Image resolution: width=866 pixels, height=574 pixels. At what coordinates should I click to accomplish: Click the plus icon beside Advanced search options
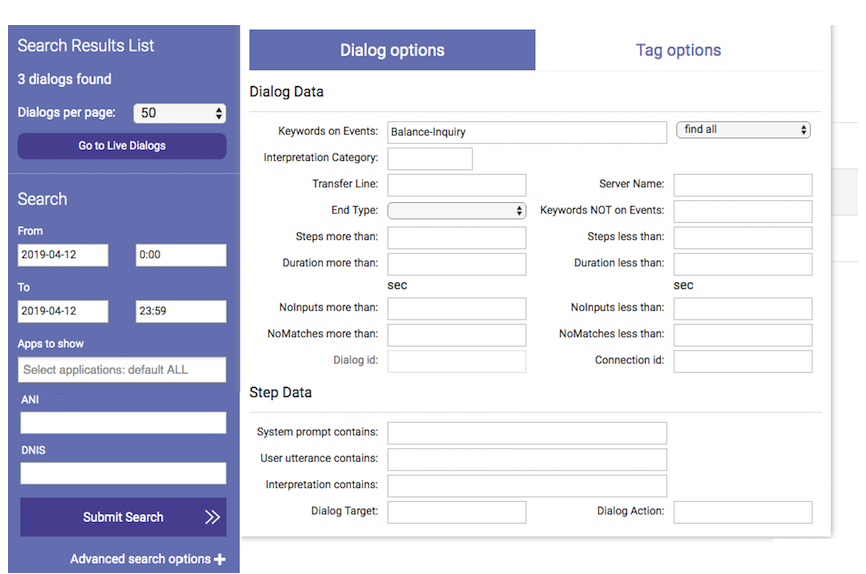(220, 559)
